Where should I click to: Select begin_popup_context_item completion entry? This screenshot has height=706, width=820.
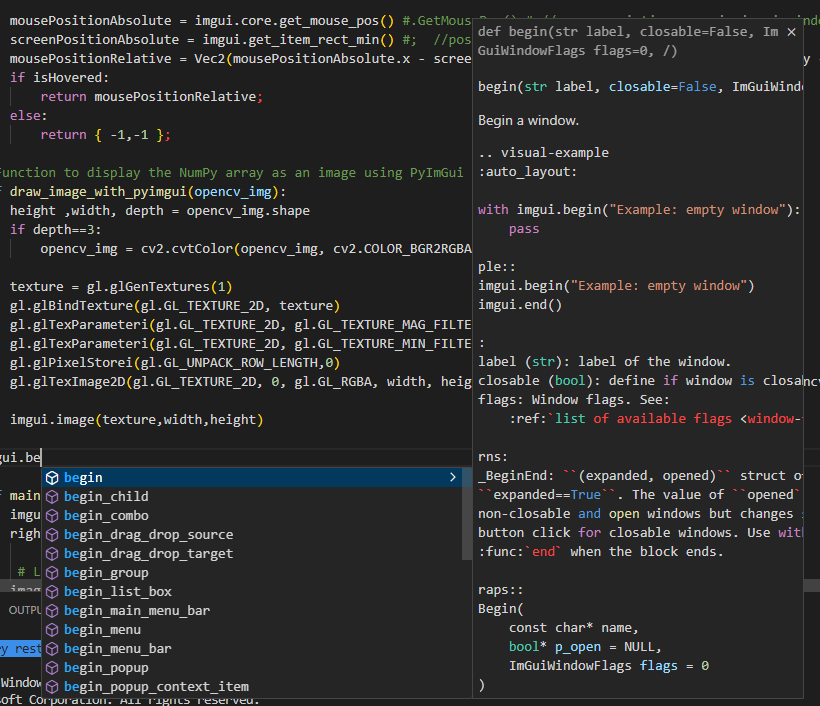click(x=252, y=687)
